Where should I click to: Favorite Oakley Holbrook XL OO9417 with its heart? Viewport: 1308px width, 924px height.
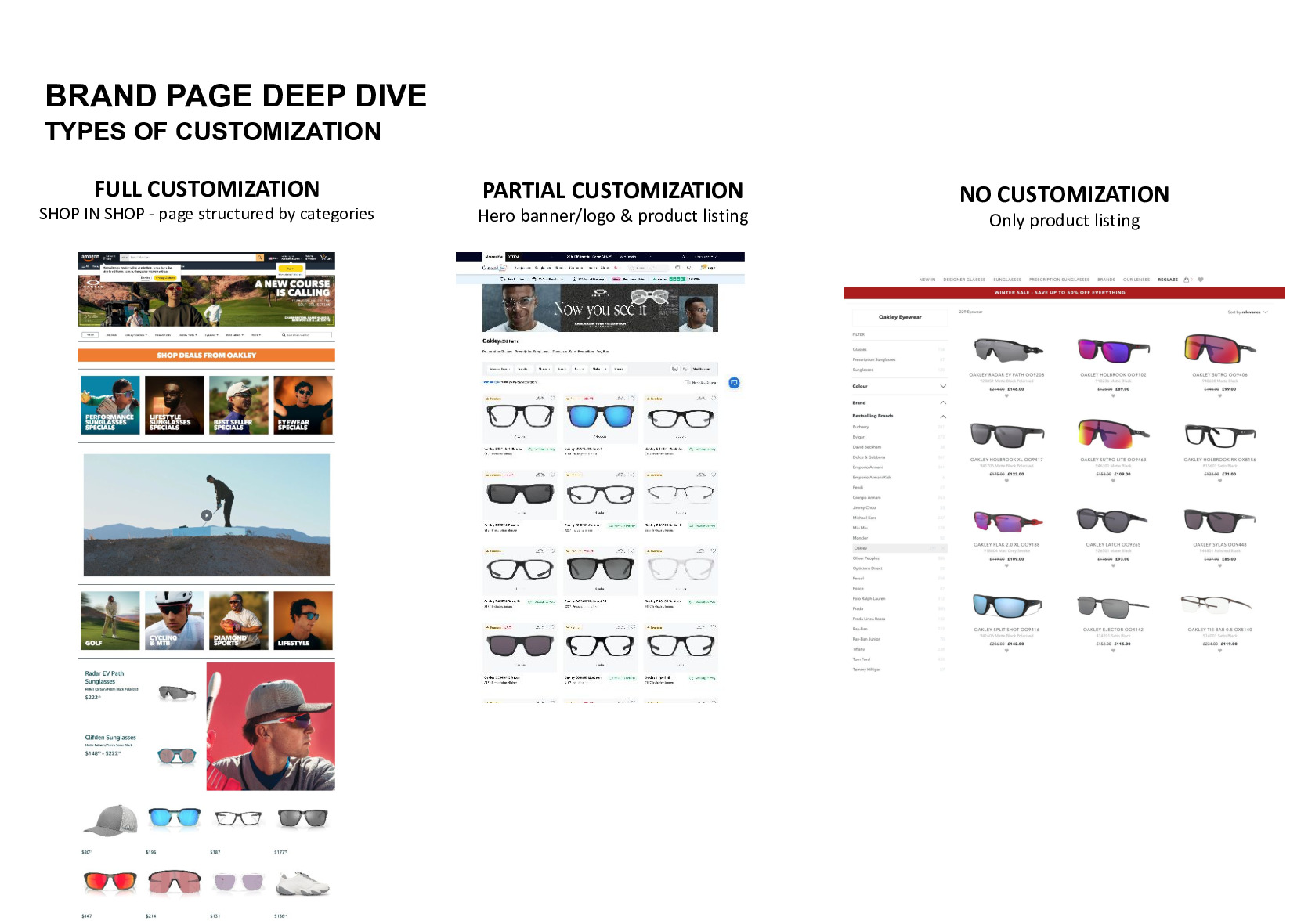(1006, 481)
